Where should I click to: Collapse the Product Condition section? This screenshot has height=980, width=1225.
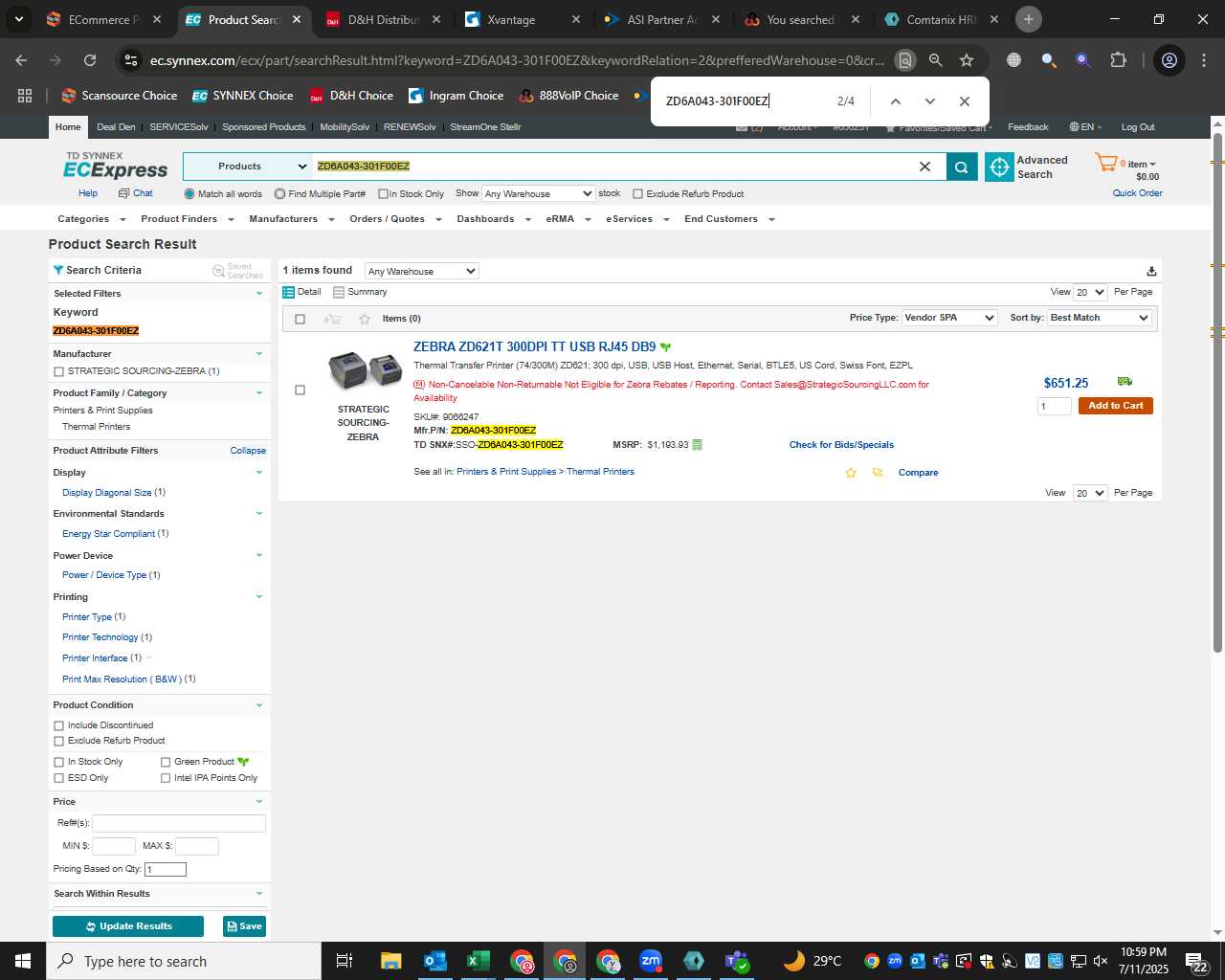click(258, 705)
